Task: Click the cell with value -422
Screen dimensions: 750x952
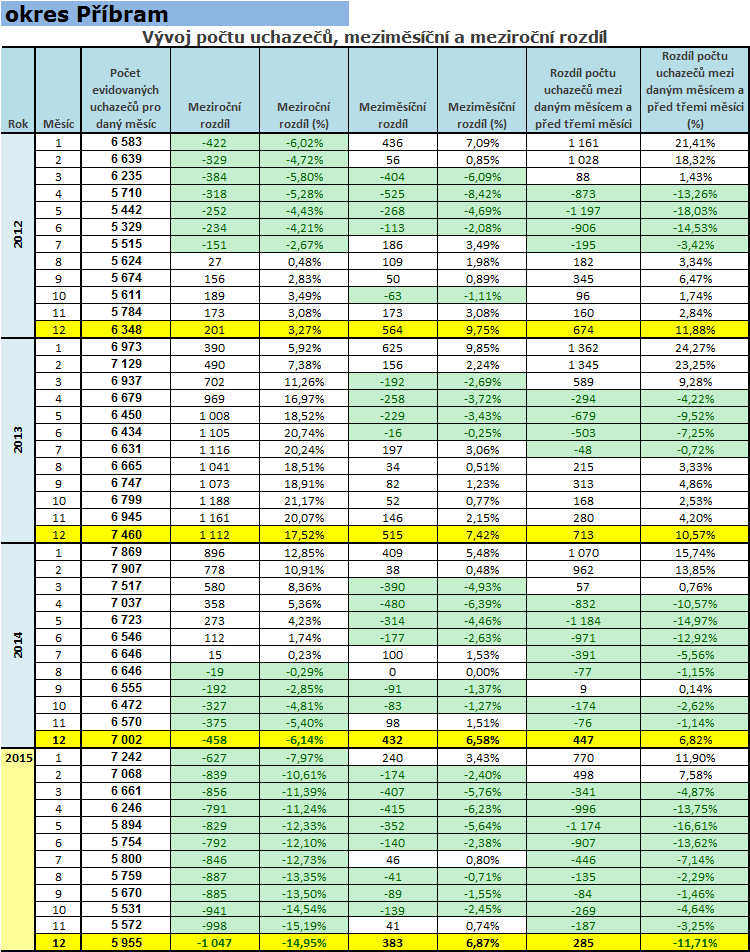Action: (x=215, y=143)
